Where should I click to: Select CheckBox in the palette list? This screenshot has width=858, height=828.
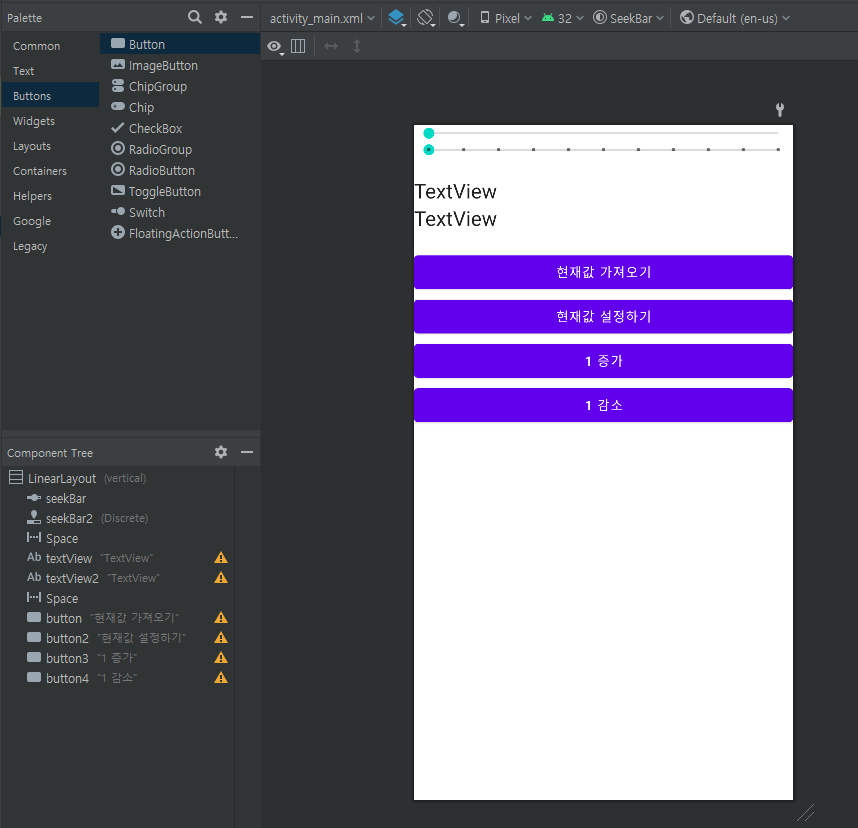point(179,128)
